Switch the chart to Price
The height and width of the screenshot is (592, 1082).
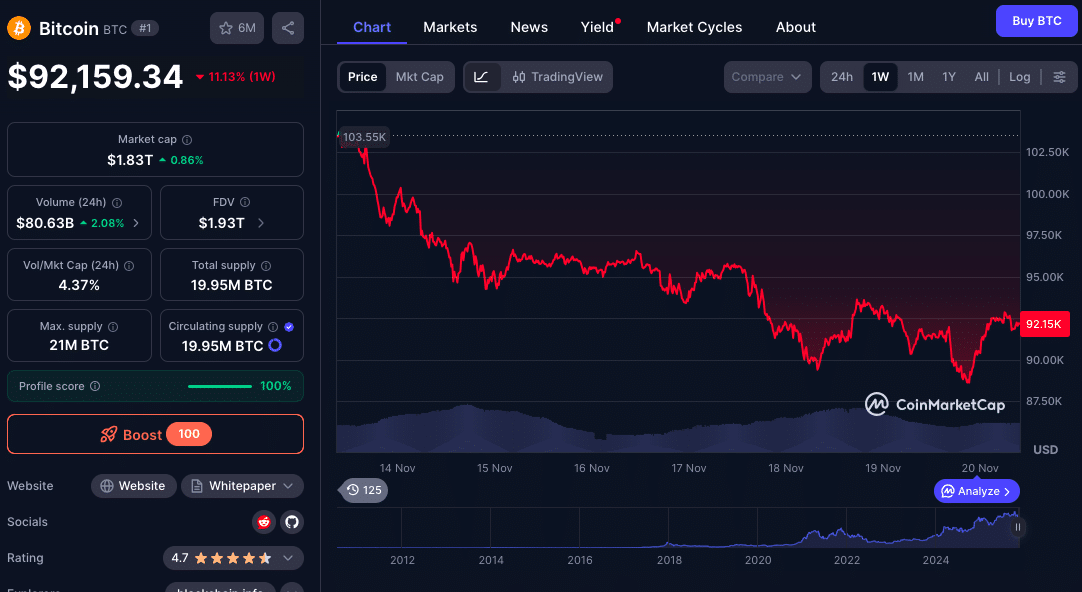tap(362, 77)
